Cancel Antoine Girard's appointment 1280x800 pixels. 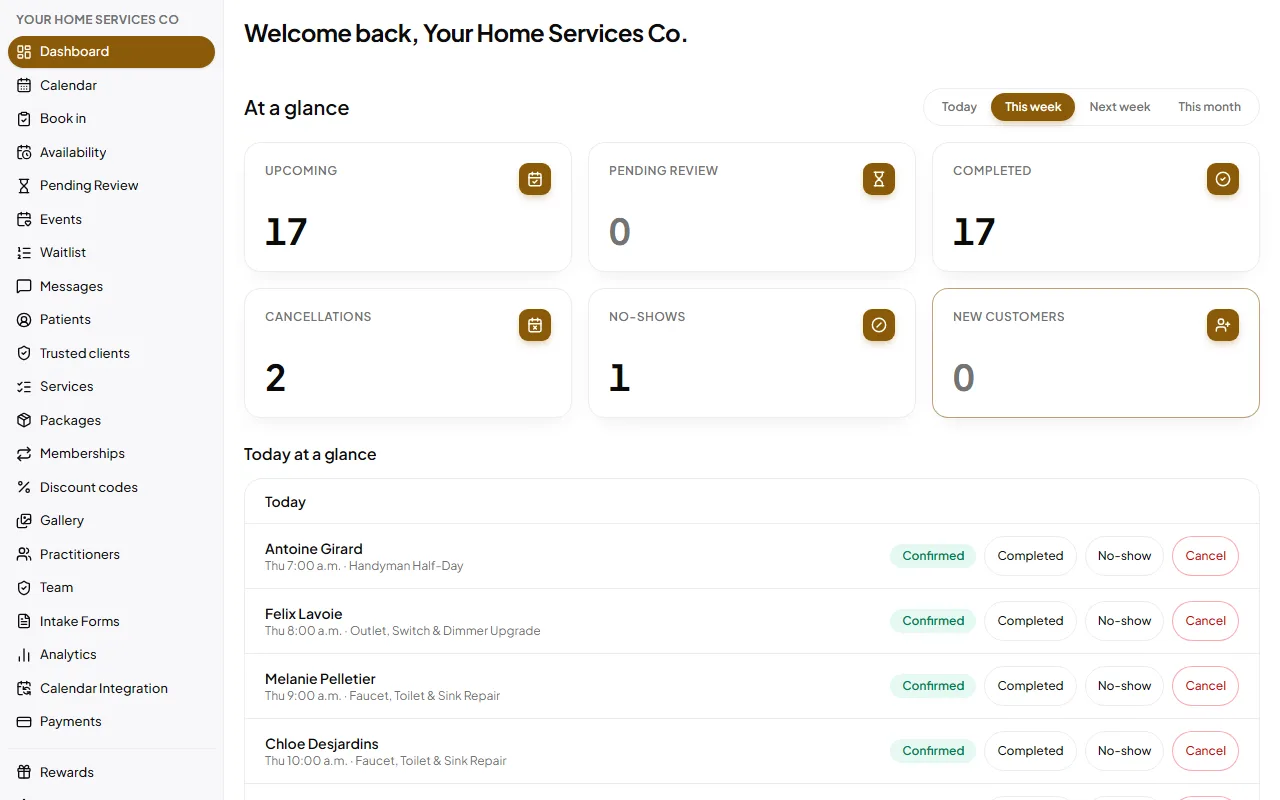[1205, 556]
